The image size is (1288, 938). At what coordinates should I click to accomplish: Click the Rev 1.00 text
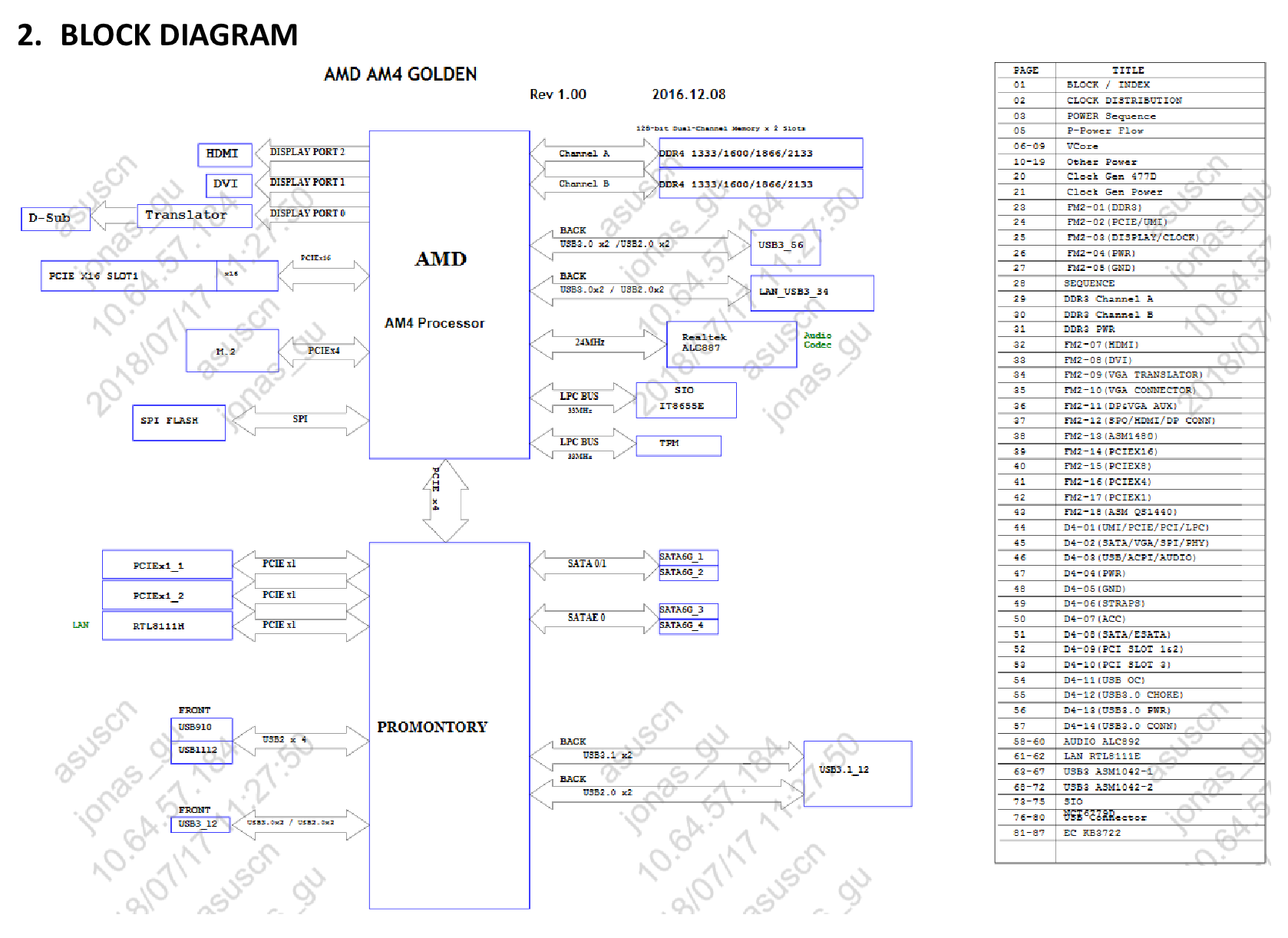coord(558,94)
